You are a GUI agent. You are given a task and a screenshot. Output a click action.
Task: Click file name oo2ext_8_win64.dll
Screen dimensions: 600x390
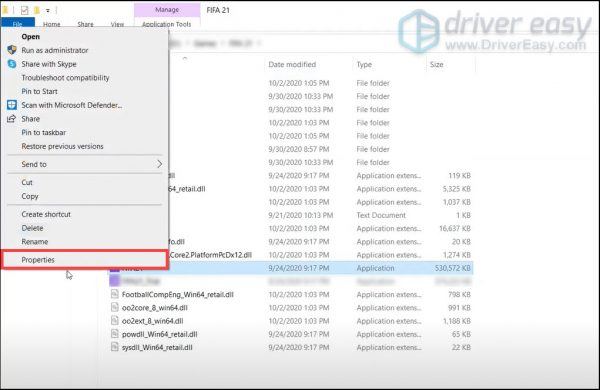click(x=152, y=321)
